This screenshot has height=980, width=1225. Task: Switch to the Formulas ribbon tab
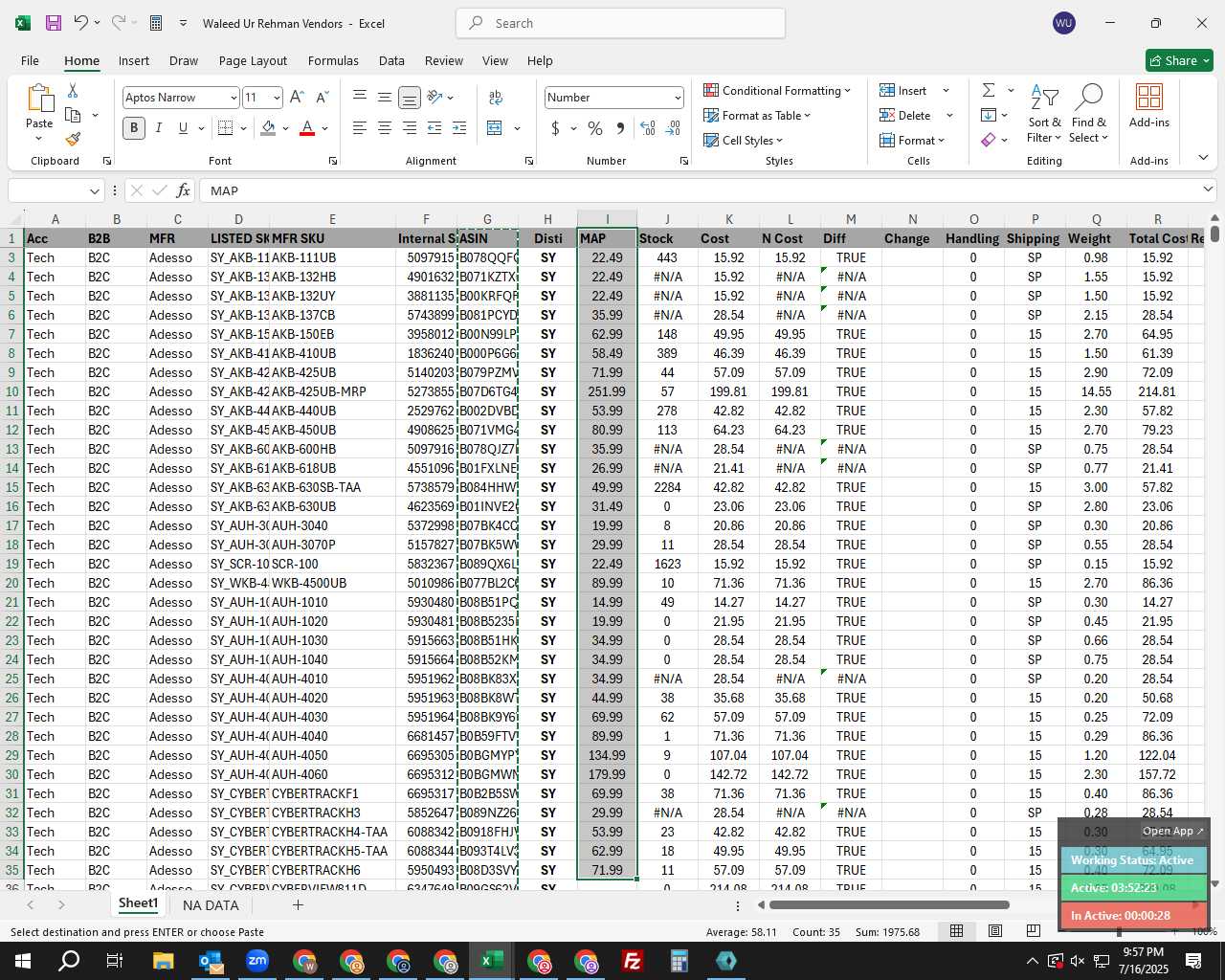(x=333, y=60)
